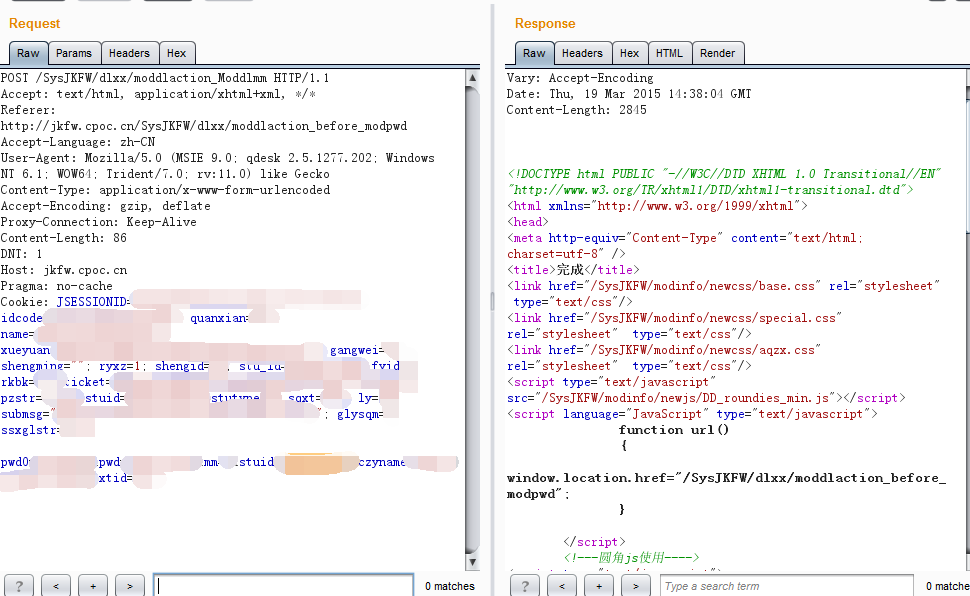Switch to the Request Raw tab
This screenshot has height=596, width=970.
tap(28, 53)
